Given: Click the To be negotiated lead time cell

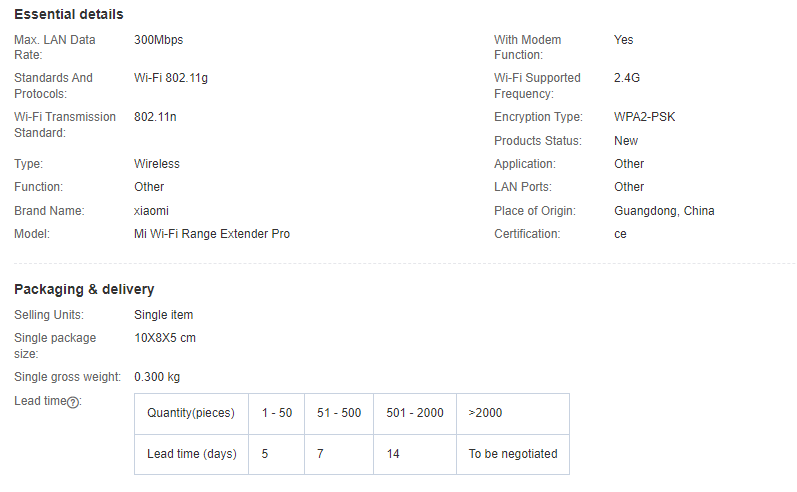Looking at the screenshot, I should [513, 454].
